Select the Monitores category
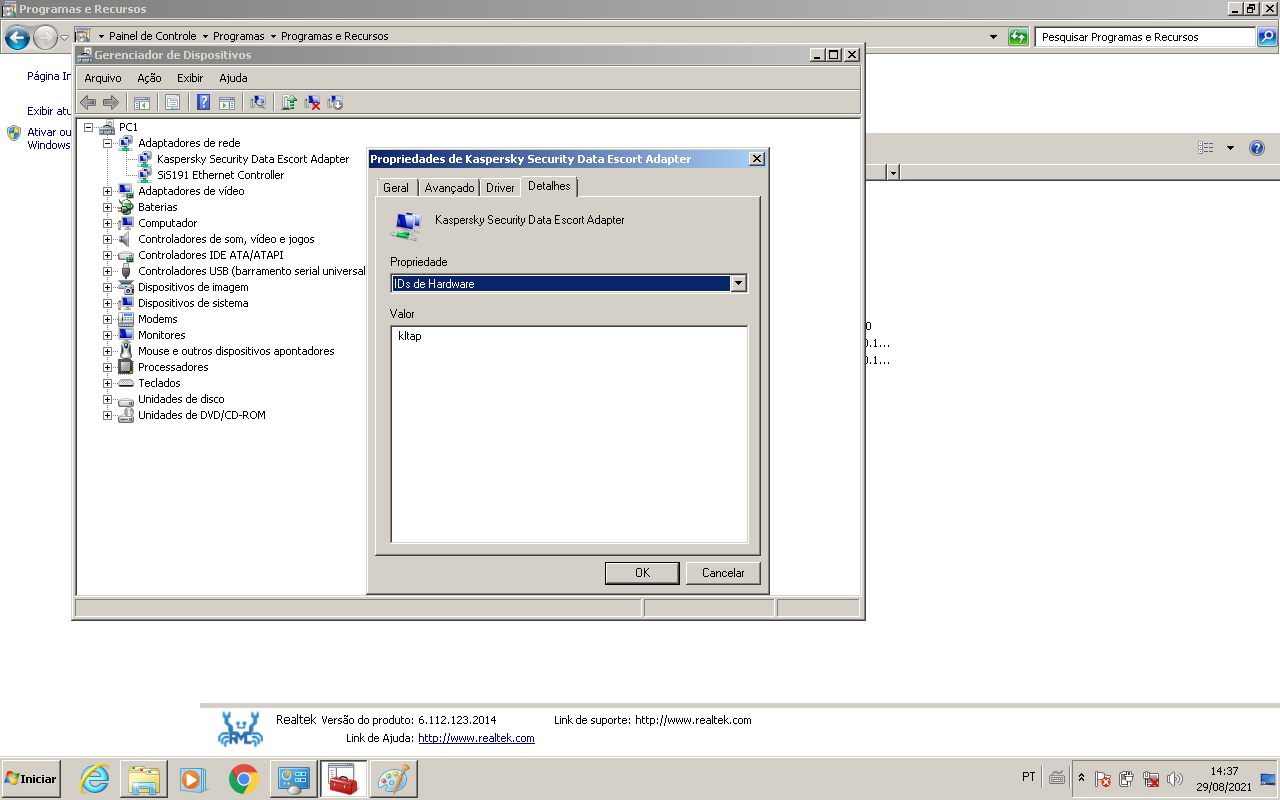The width and height of the screenshot is (1280, 800). [161, 335]
